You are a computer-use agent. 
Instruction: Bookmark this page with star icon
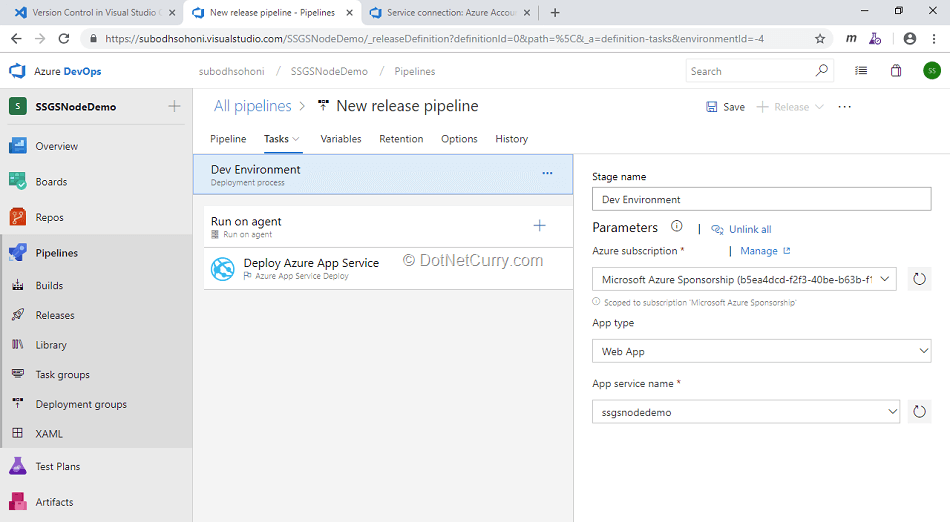820,39
